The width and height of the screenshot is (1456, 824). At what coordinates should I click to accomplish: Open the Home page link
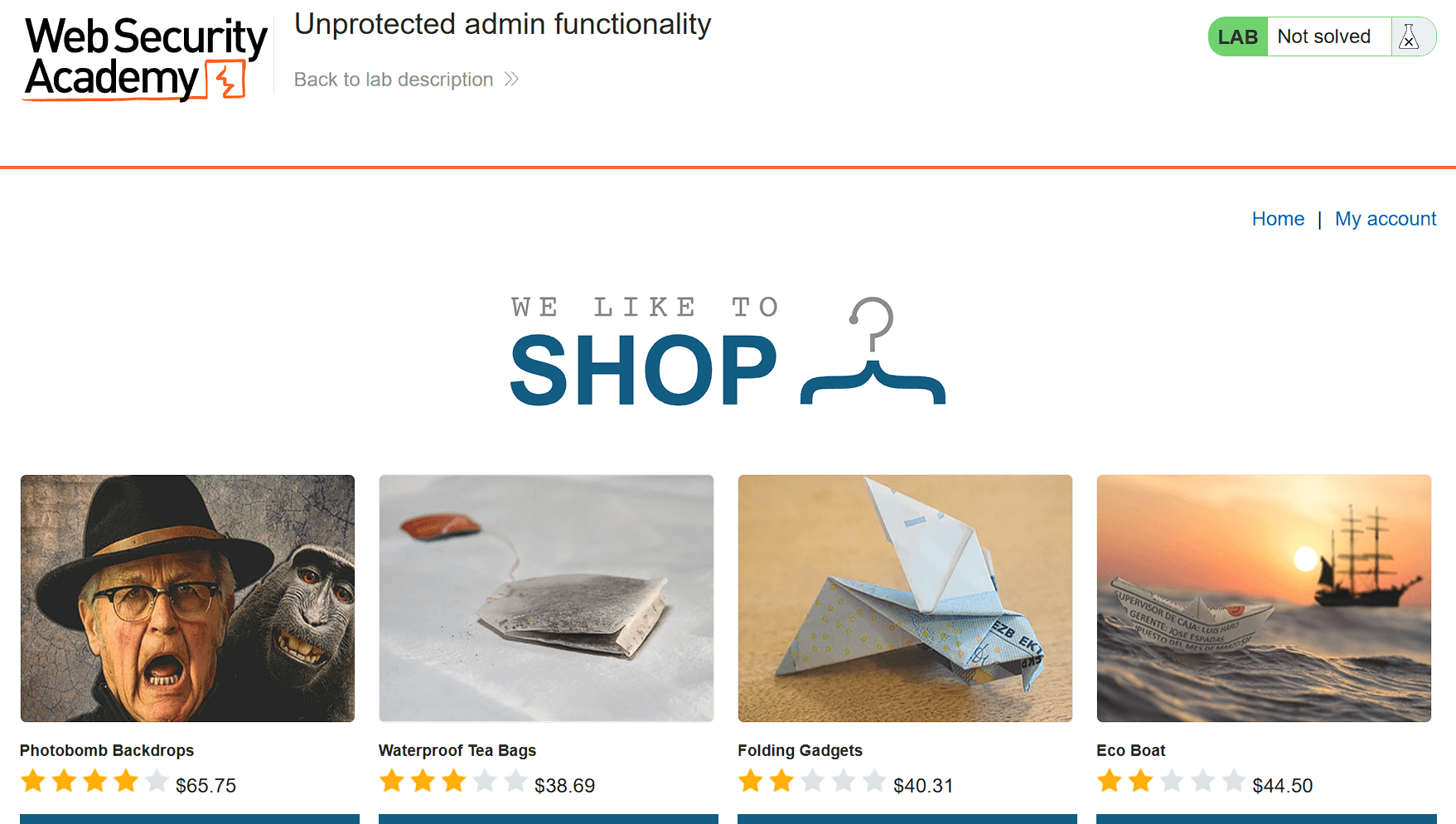pyautogui.click(x=1279, y=219)
